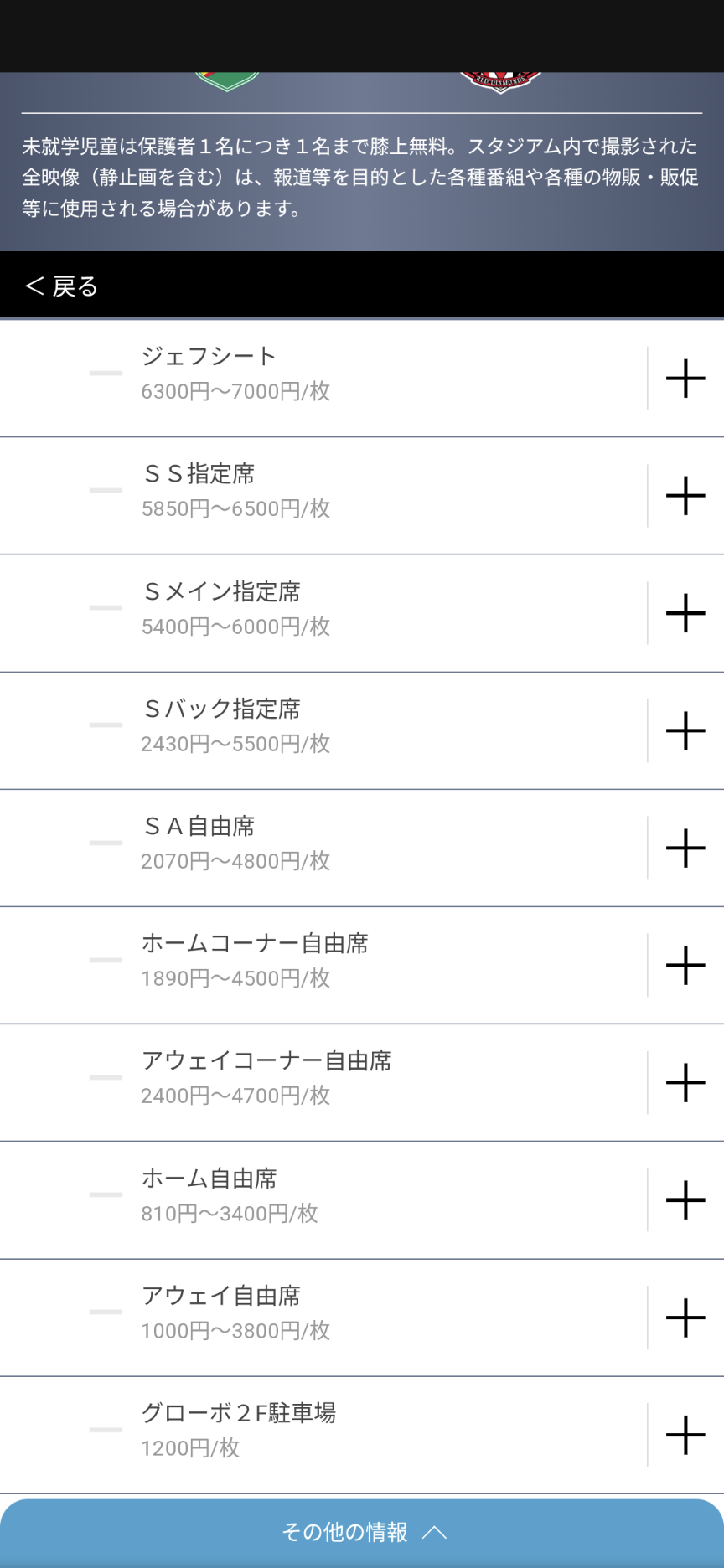This screenshot has width=724, height=1568.
Task: Toggle the dash marker beside アウェイ自由席
Action: [106, 1313]
